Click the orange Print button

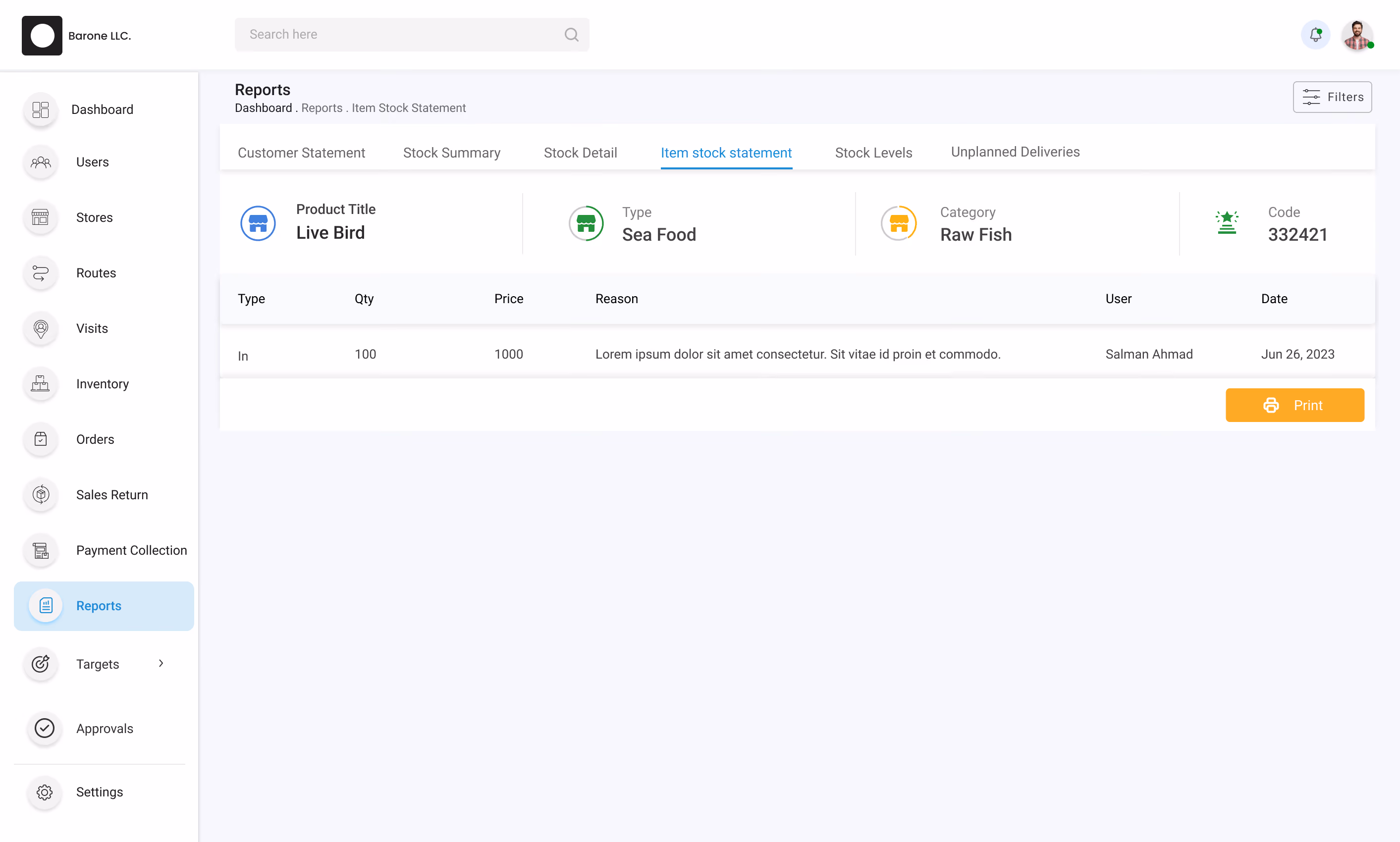(1295, 405)
